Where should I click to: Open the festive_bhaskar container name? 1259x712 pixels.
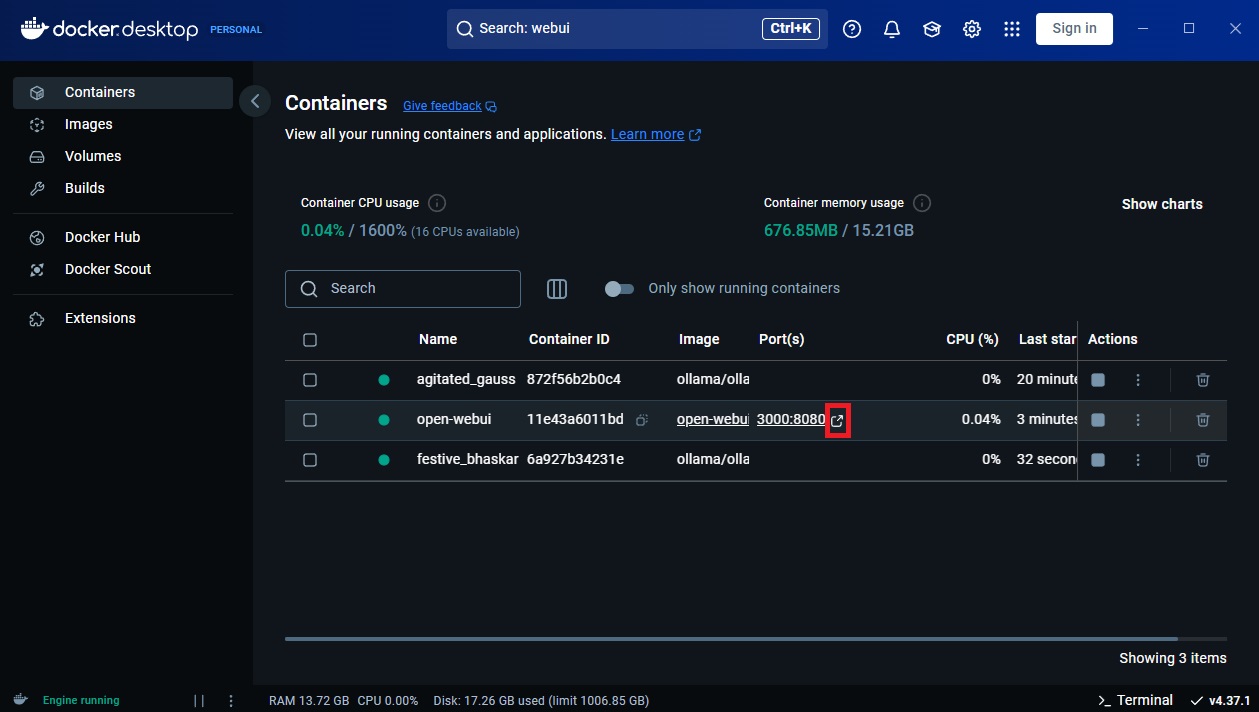pyautogui.click(x=468, y=460)
